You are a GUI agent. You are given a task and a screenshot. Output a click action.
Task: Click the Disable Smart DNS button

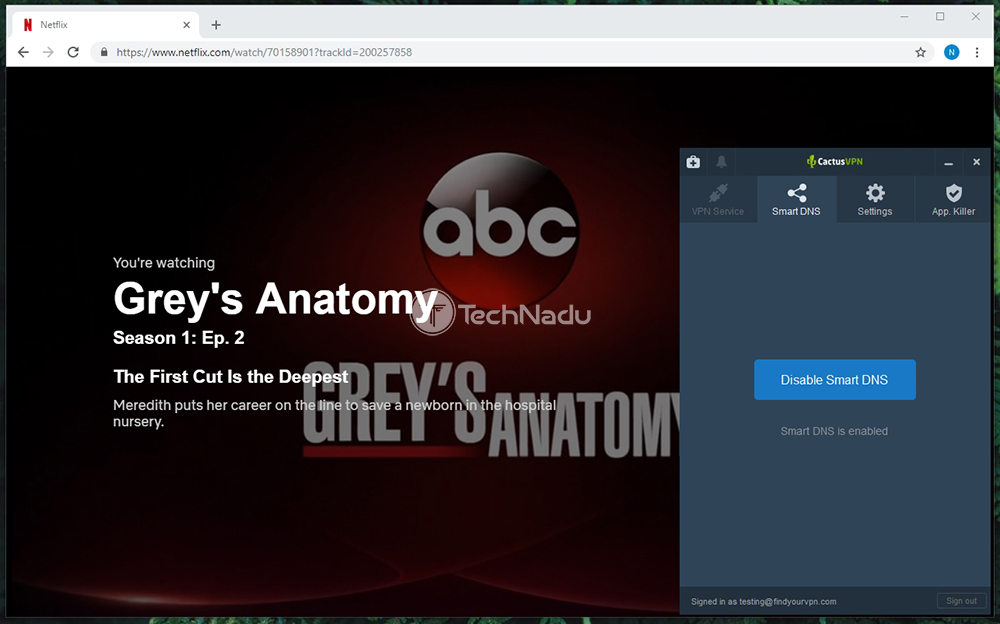tap(835, 380)
